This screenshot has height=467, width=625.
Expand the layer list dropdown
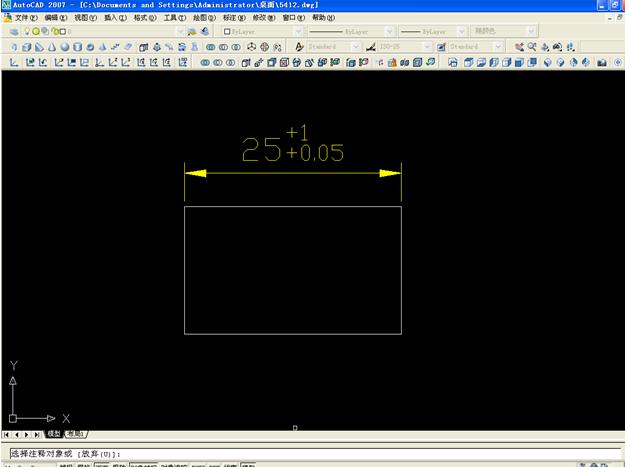pos(180,31)
